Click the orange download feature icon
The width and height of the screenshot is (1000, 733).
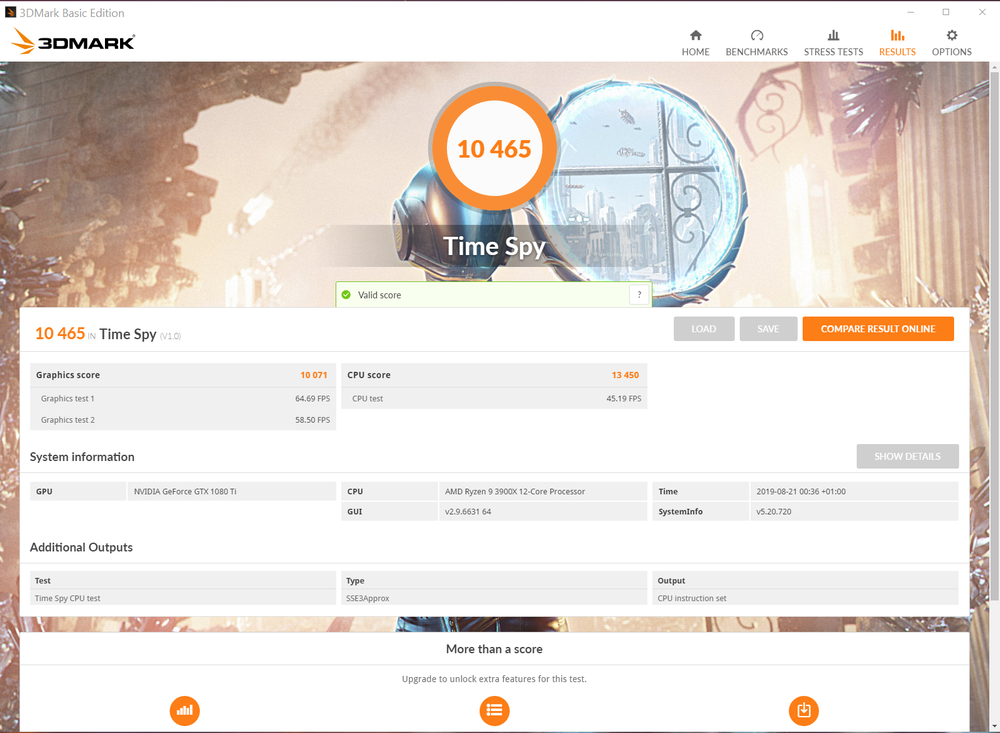804,710
